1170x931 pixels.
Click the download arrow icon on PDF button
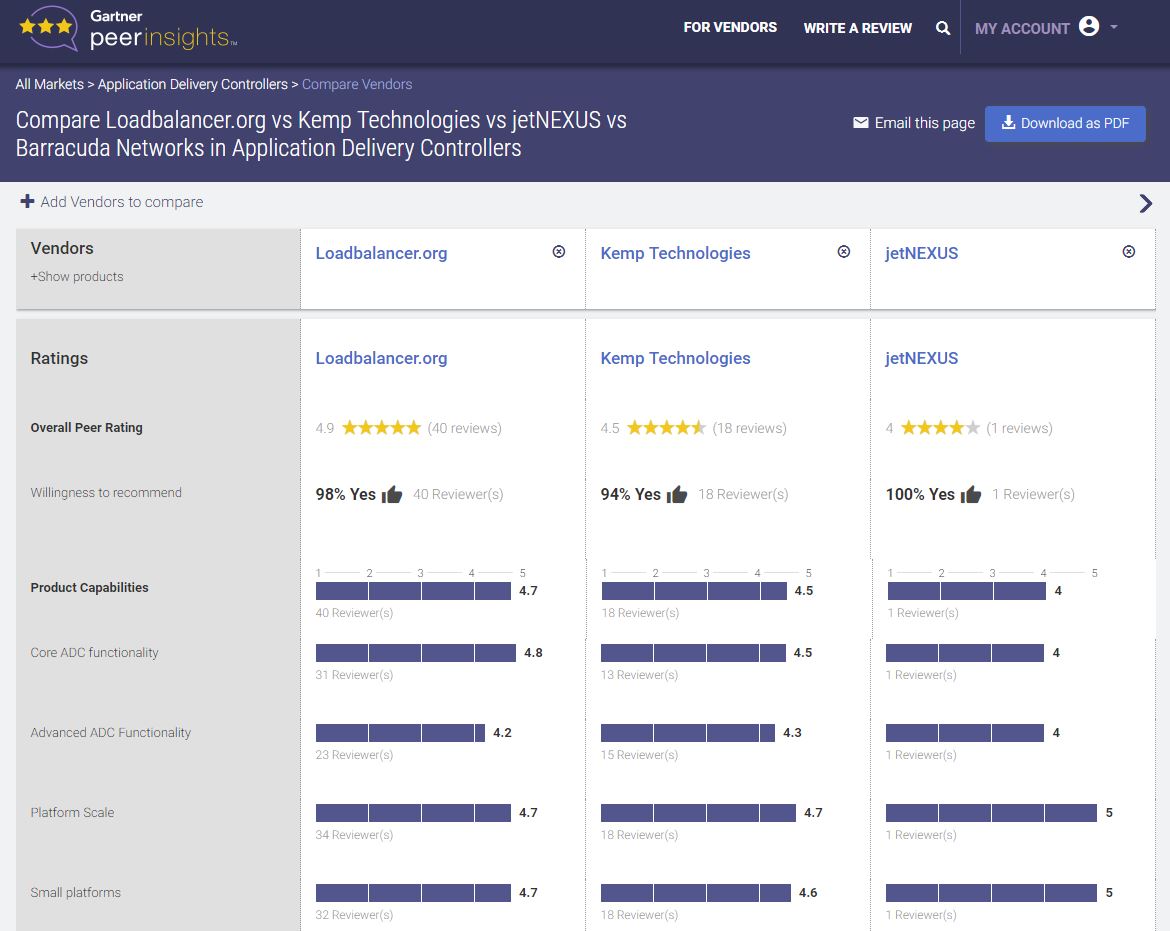[1008, 122]
